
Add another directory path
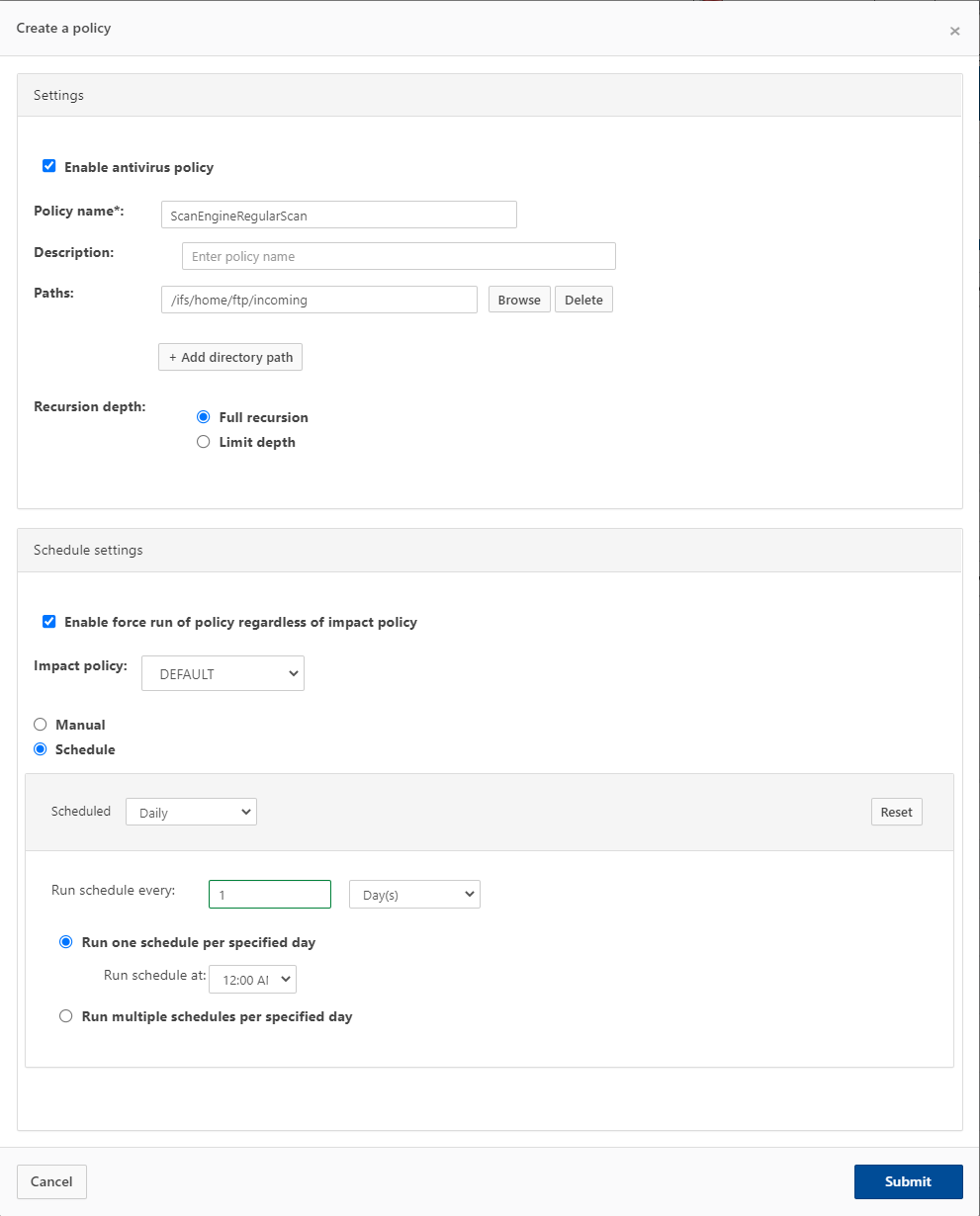click(229, 357)
